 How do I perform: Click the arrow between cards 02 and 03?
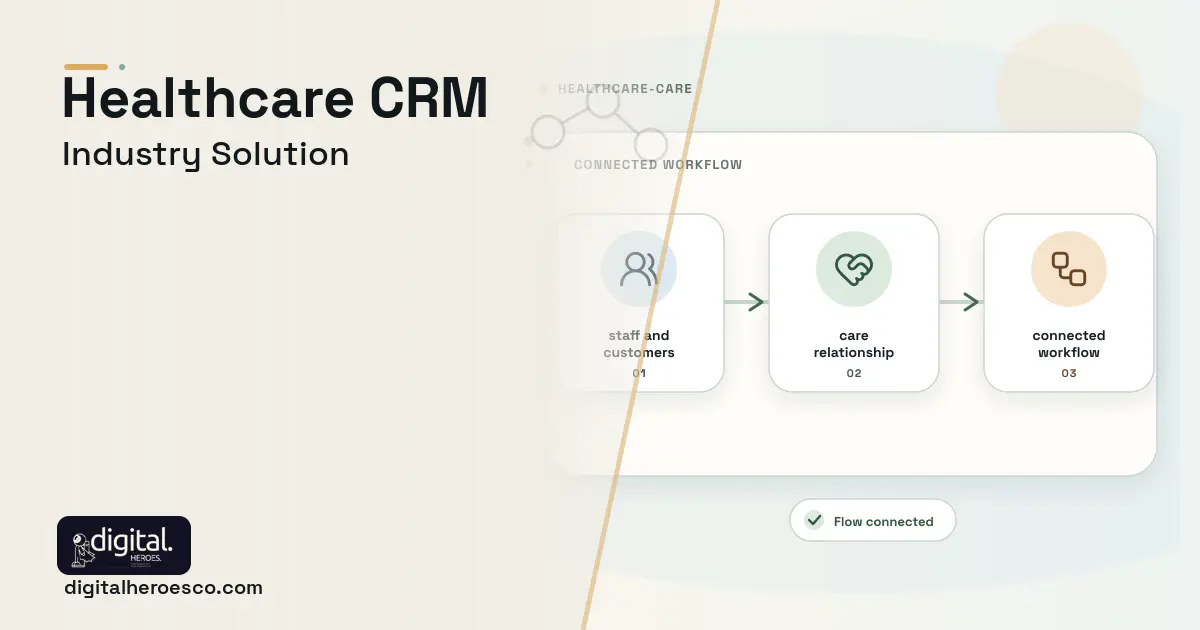point(960,302)
